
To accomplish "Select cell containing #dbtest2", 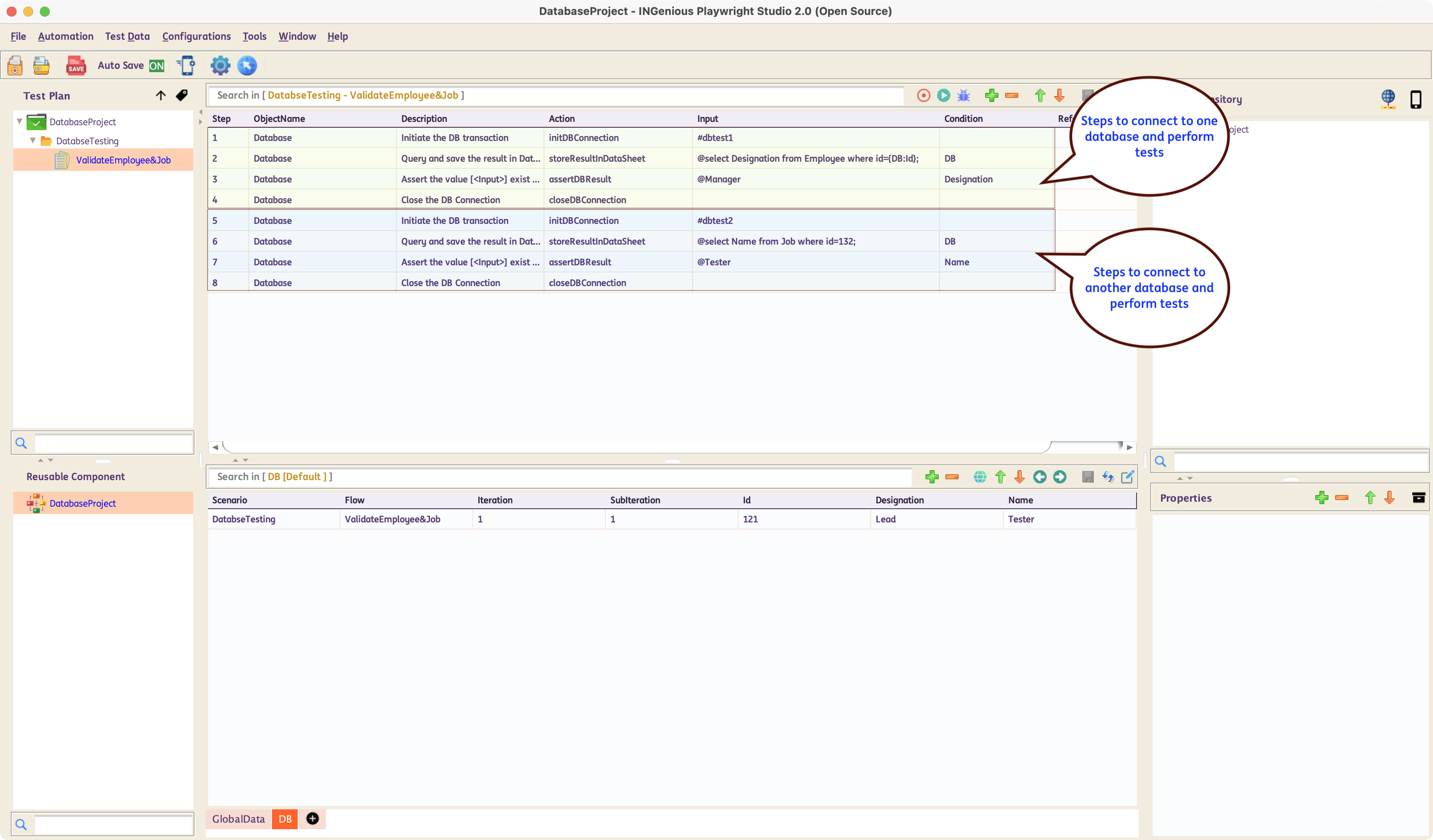I will 816,221.
